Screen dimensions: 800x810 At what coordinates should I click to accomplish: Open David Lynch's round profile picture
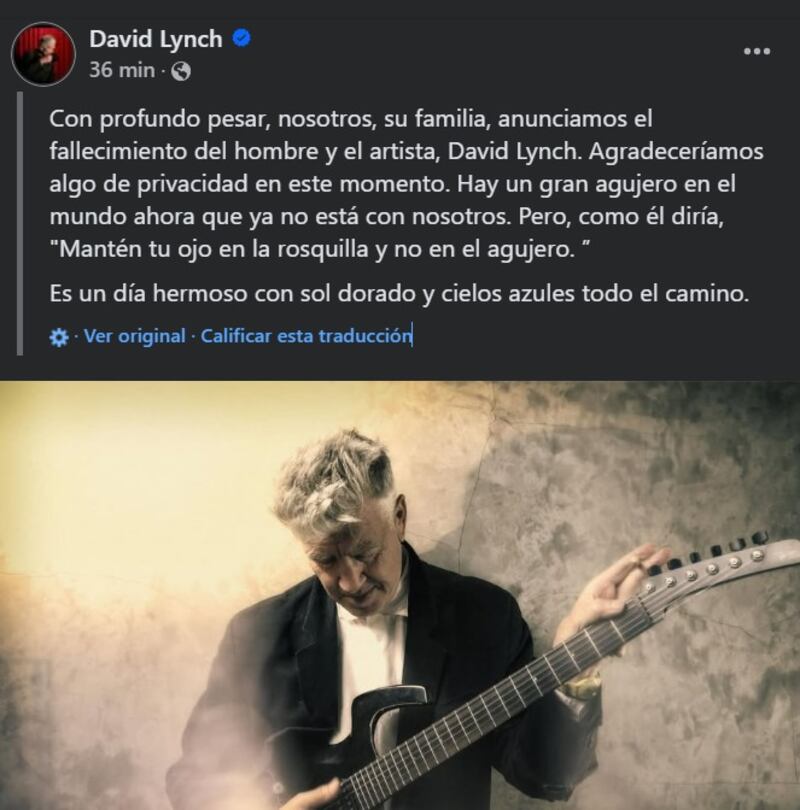coord(43,54)
